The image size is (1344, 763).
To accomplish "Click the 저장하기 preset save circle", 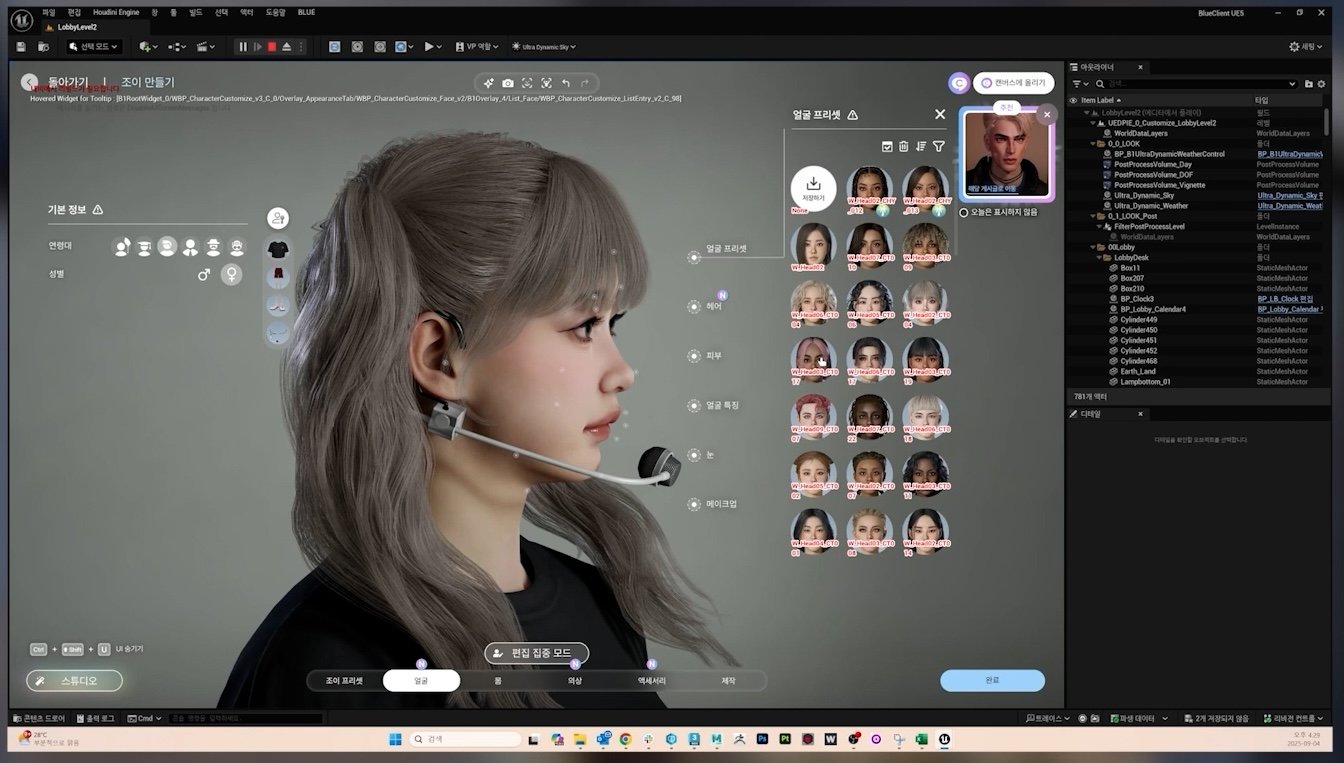I will [x=813, y=187].
